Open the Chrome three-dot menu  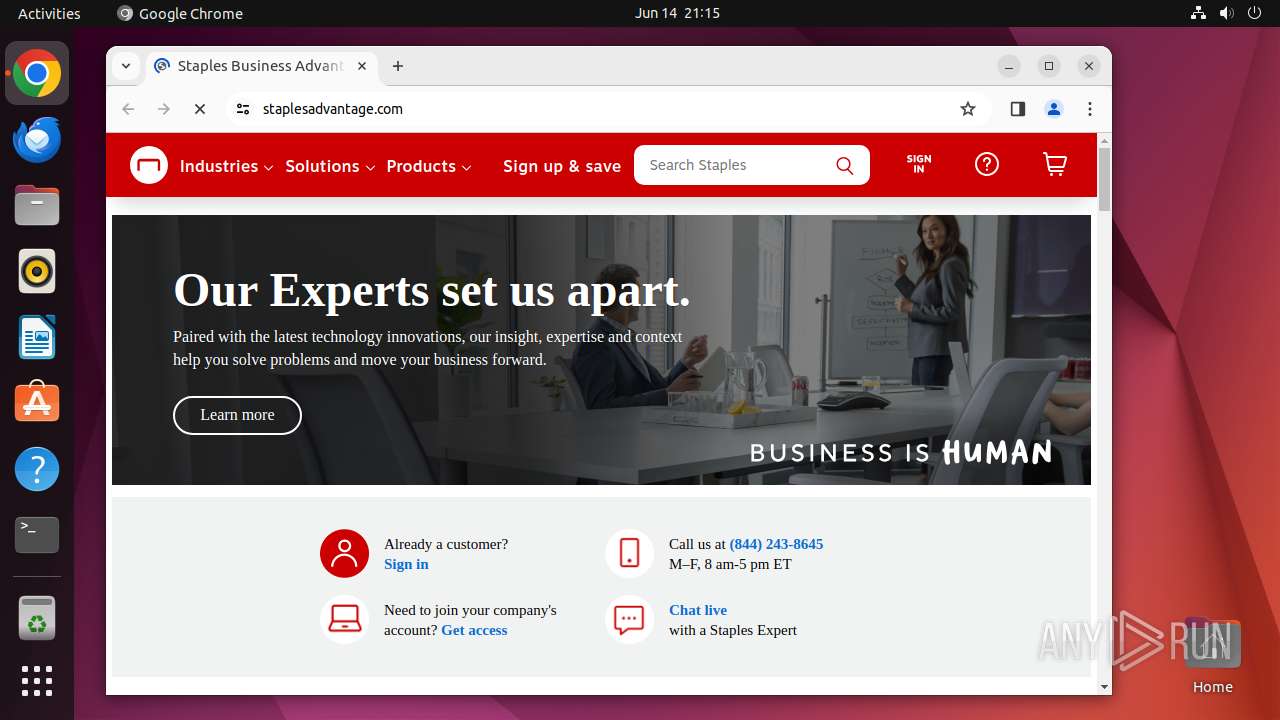coord(1090,109)
